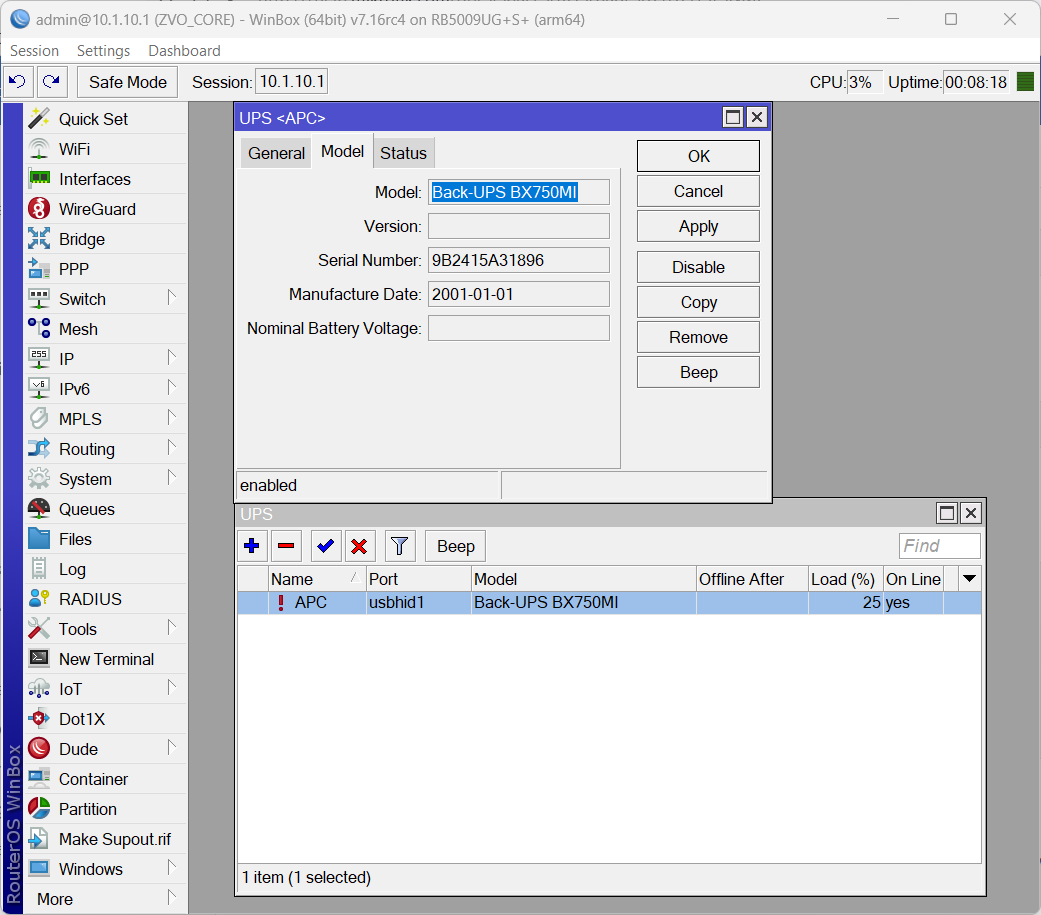Select the Model tab

[342, 151]
